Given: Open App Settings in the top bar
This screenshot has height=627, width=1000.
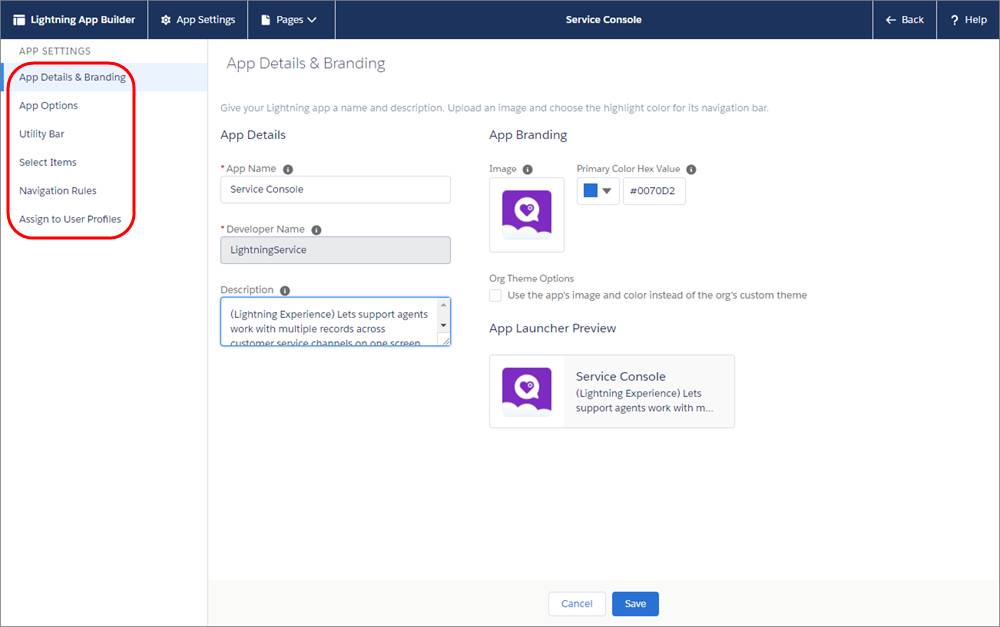Looking at the screenshot, I should tap(198, 20).
